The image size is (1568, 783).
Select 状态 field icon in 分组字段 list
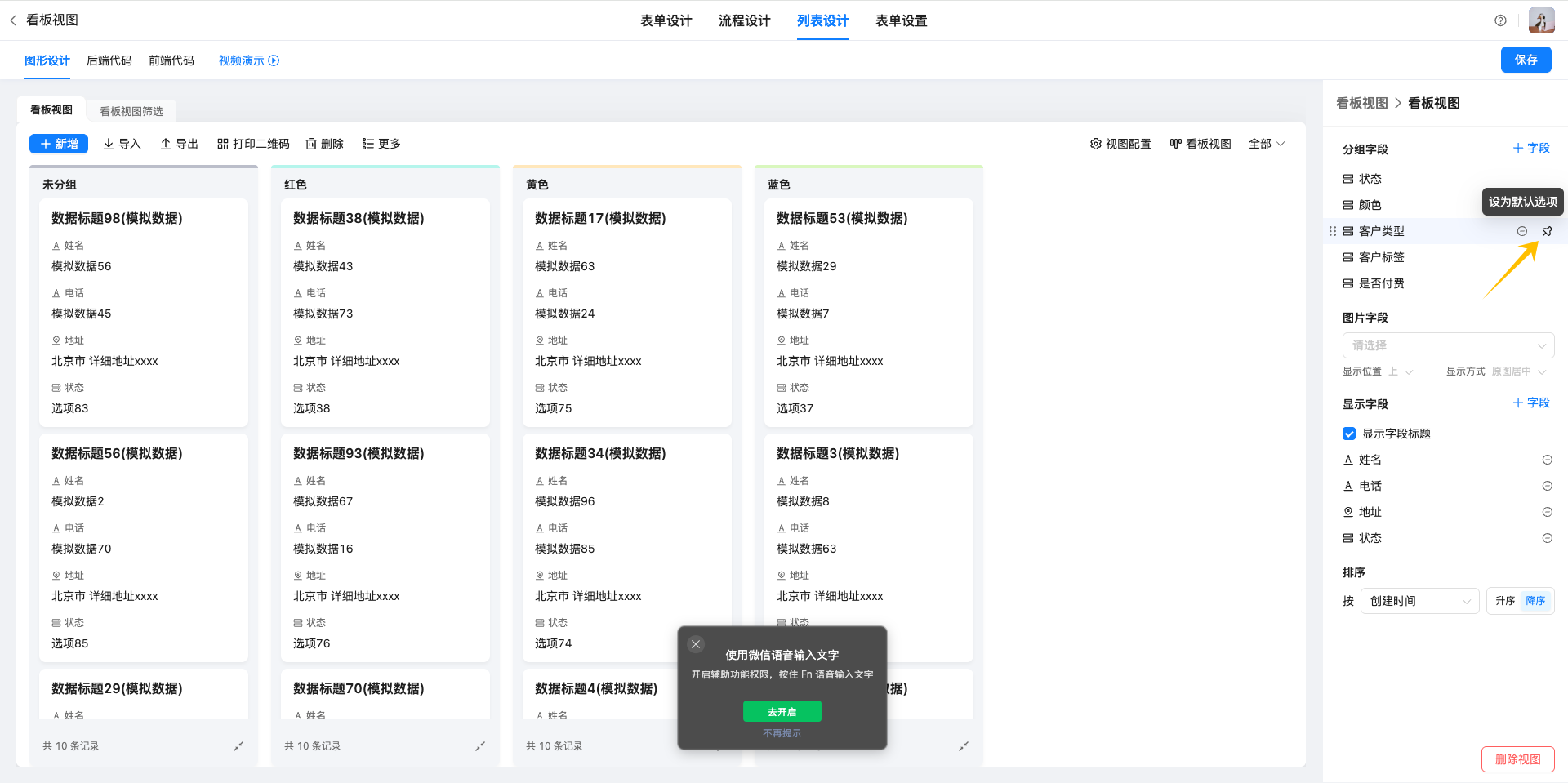point(1348,179)
